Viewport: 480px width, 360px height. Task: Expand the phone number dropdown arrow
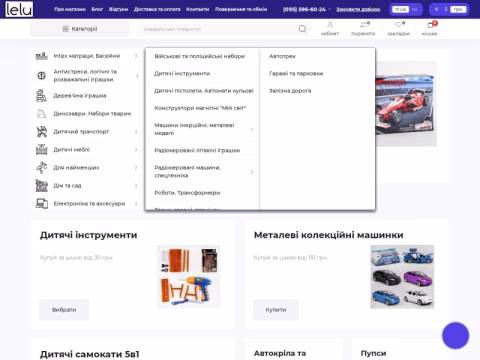click(329, 9)
